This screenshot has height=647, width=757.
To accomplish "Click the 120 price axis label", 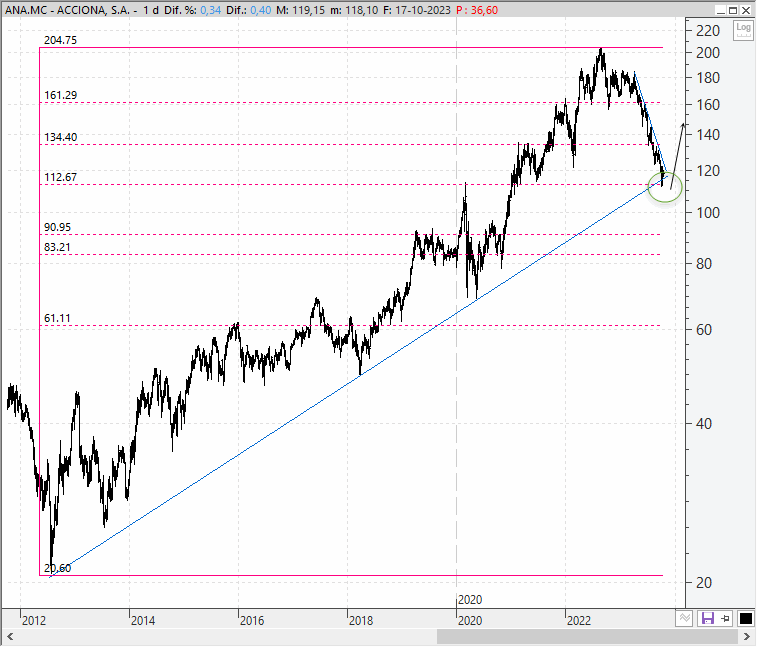I will pyautogui.click(x=708, y=171).
